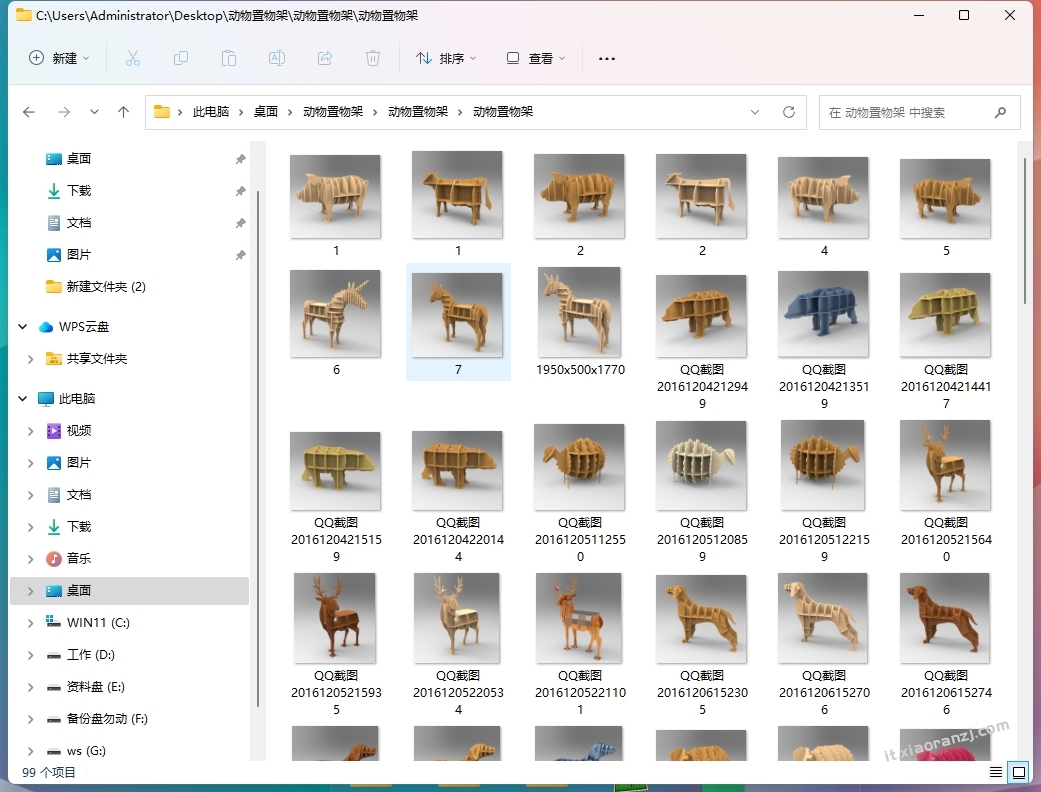The height and width of the screenshot is (792, 1041).
Task: Select the 资料盘 (E:) drive
Action: pos(95,686)
